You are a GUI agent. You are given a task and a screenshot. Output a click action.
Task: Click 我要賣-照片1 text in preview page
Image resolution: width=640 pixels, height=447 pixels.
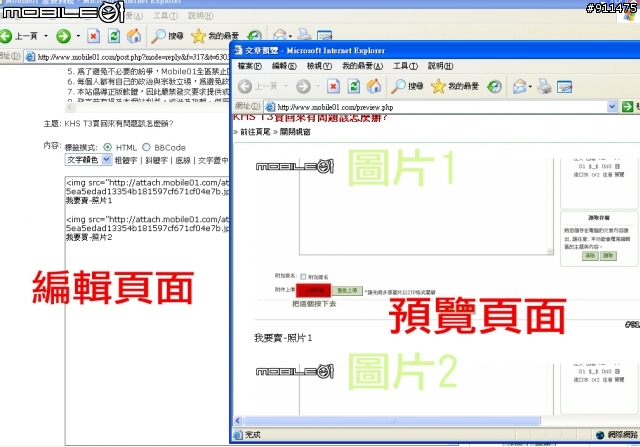283,338
